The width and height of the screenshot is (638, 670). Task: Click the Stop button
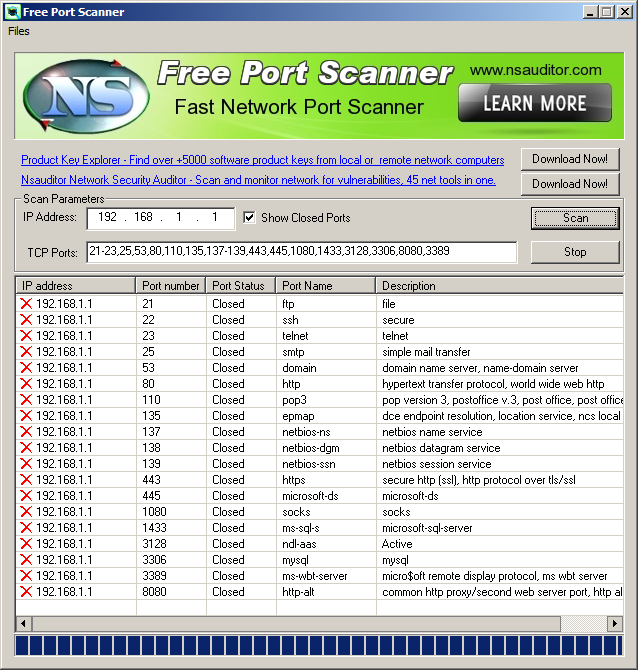[575, 252]
